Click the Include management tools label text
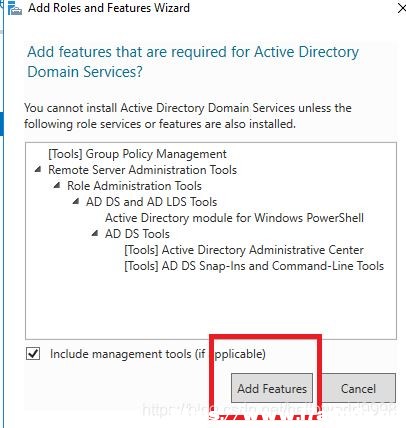This screenshot has height=428, width=406. pos(158,354)
